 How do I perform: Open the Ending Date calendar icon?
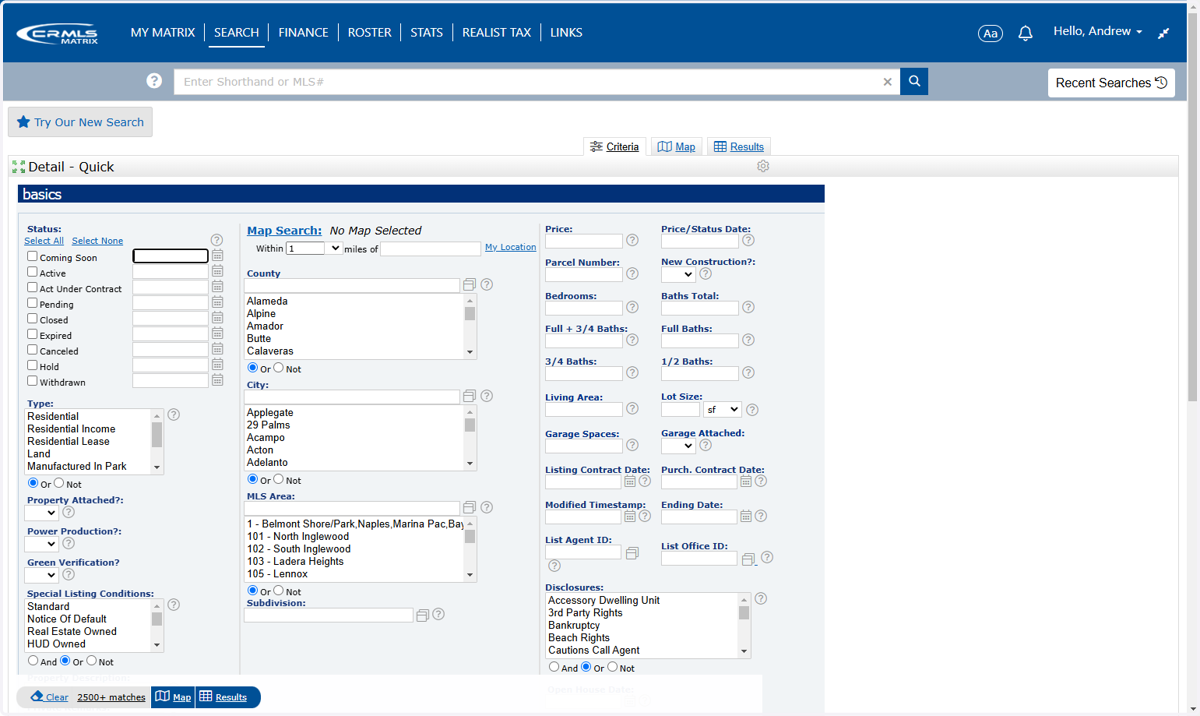(746, 516)
